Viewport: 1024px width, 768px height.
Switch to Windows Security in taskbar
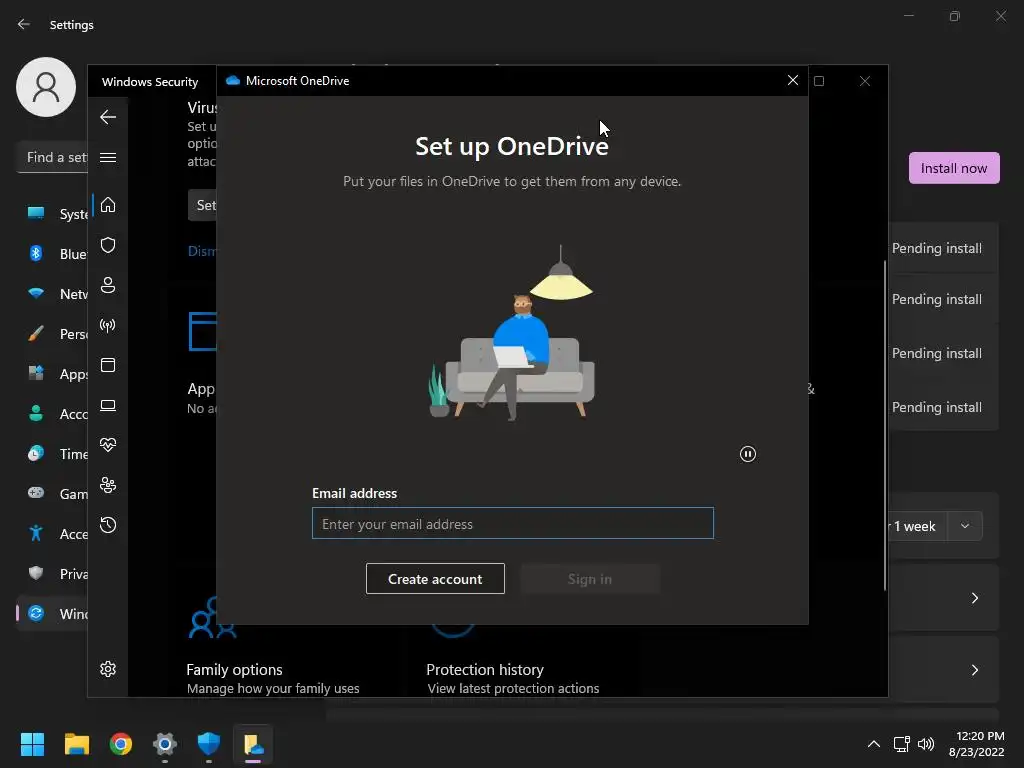[x=209, y=744]
